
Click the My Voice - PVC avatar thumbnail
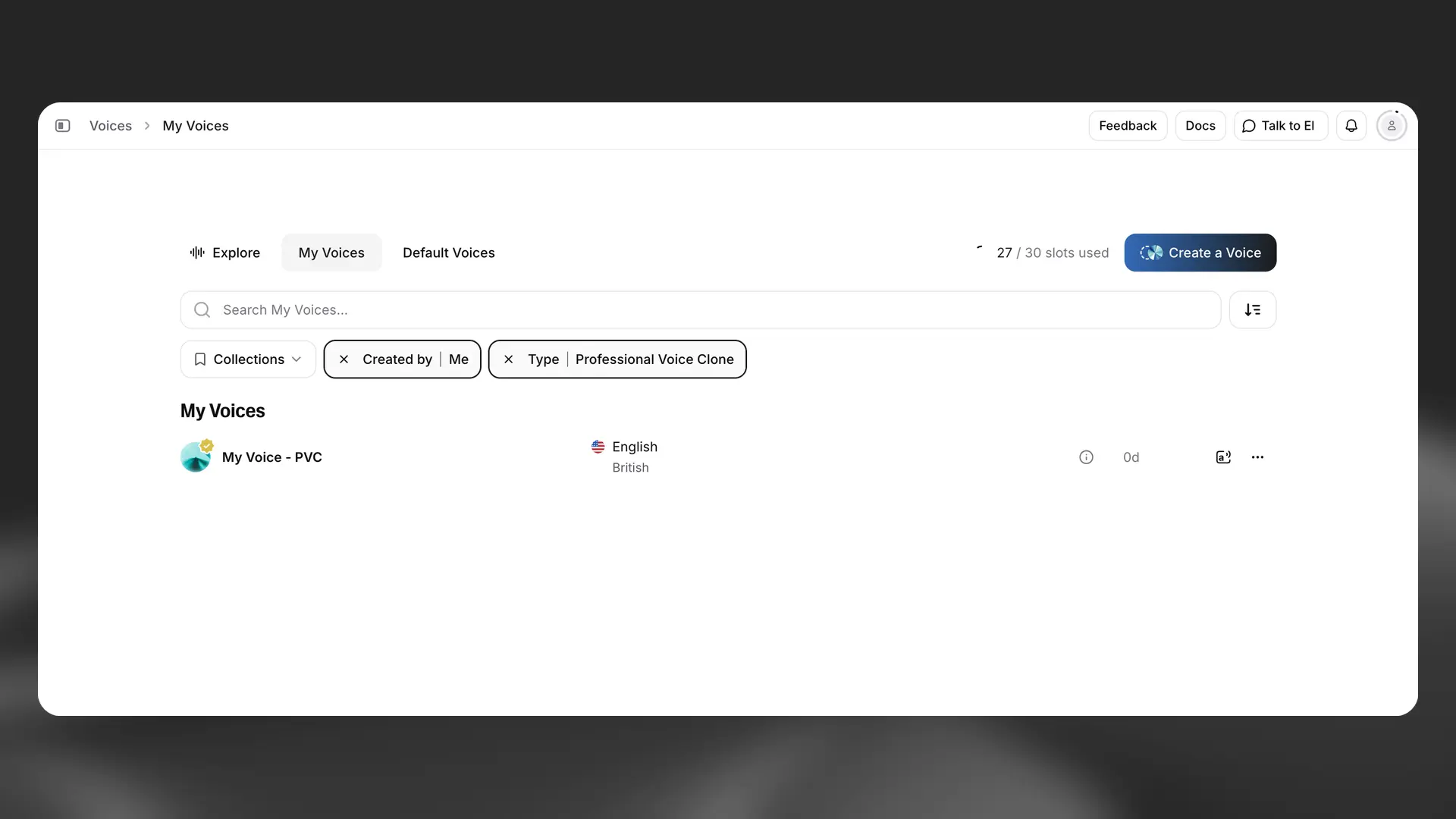point(196,457)
